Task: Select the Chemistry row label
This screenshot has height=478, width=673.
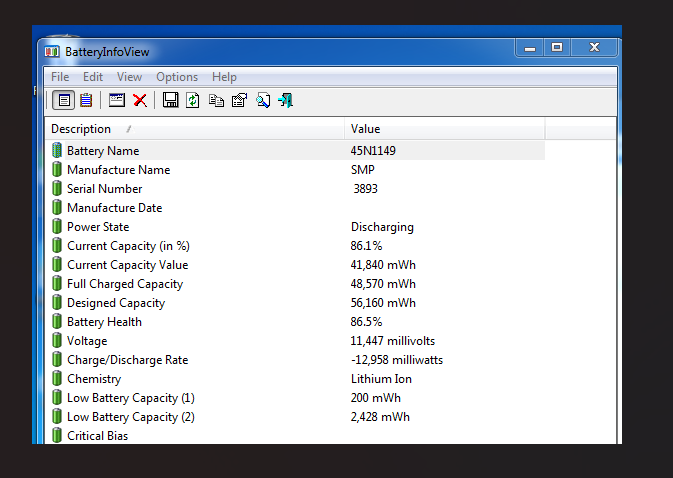Action: (94, 379)
